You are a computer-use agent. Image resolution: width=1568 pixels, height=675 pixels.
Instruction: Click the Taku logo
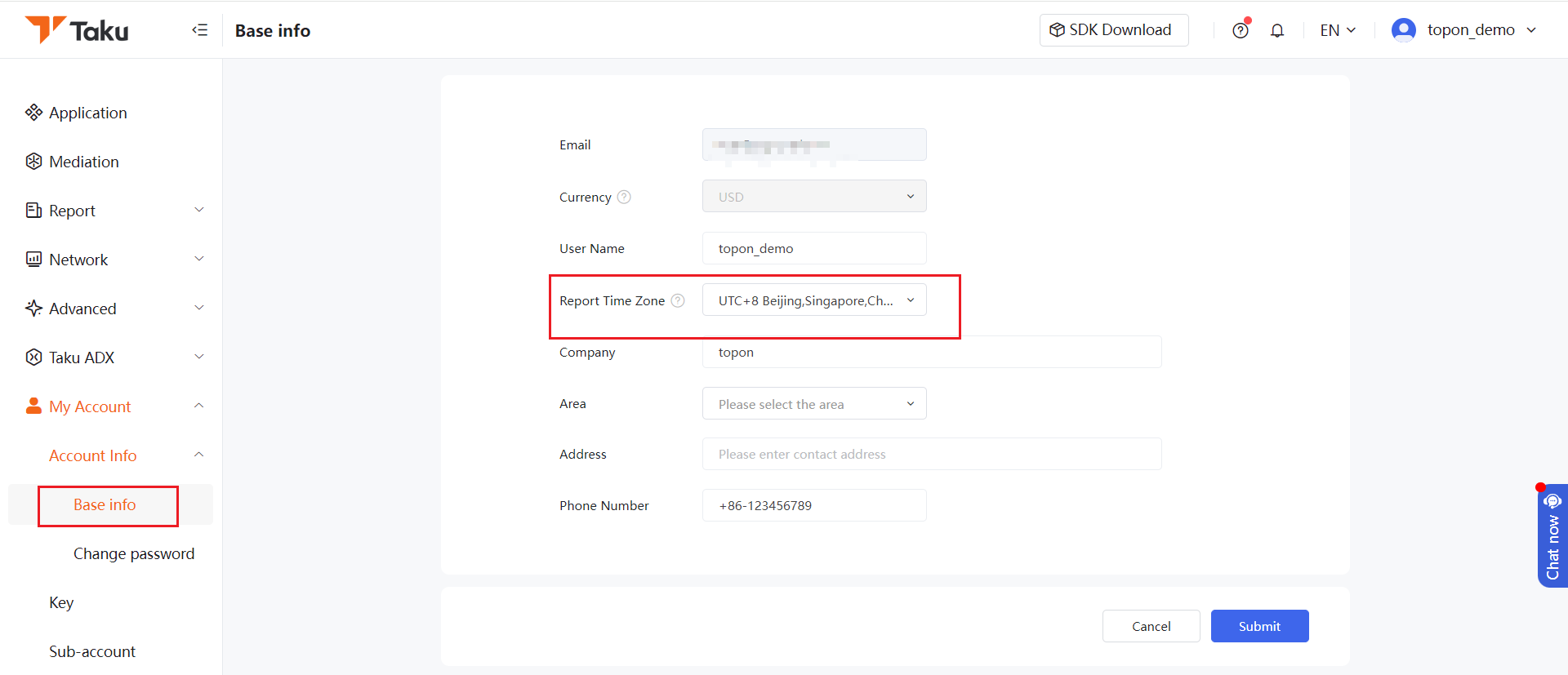point(77,30)
